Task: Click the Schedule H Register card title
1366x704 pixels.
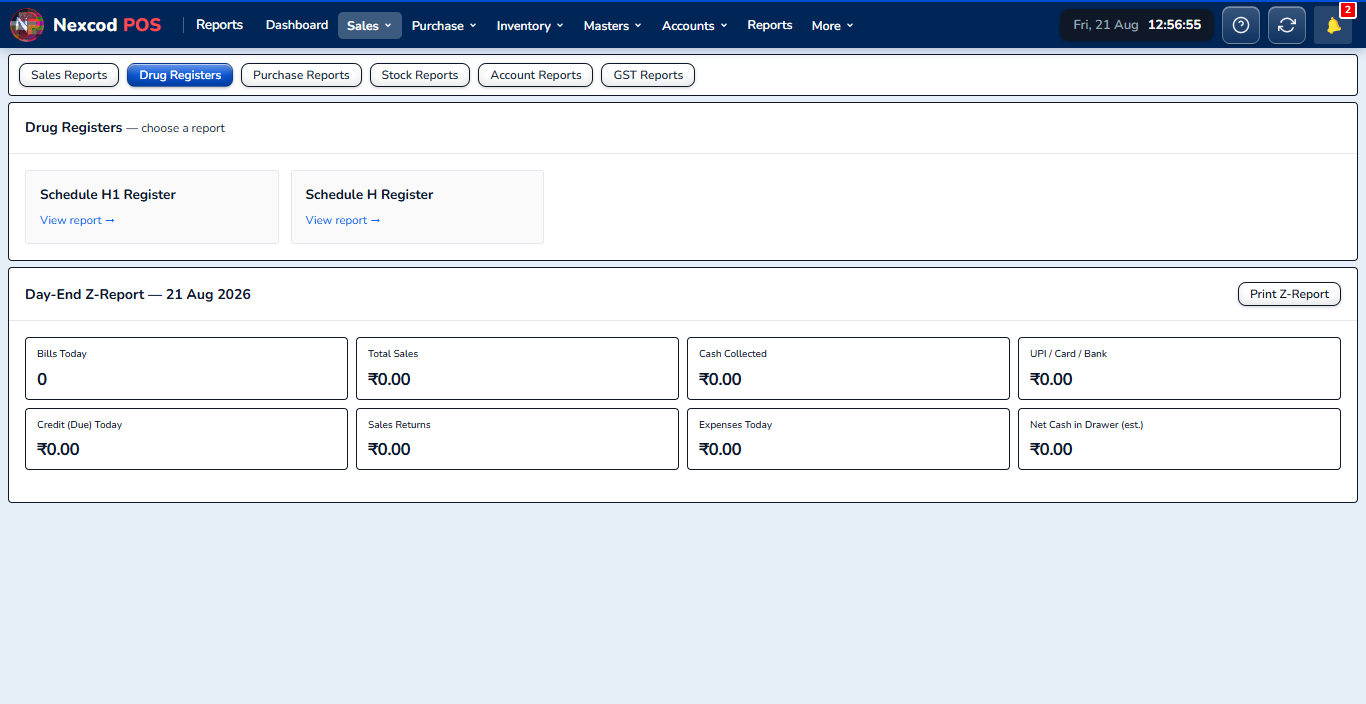Action: pyautogui.click(x=370, y=195)
